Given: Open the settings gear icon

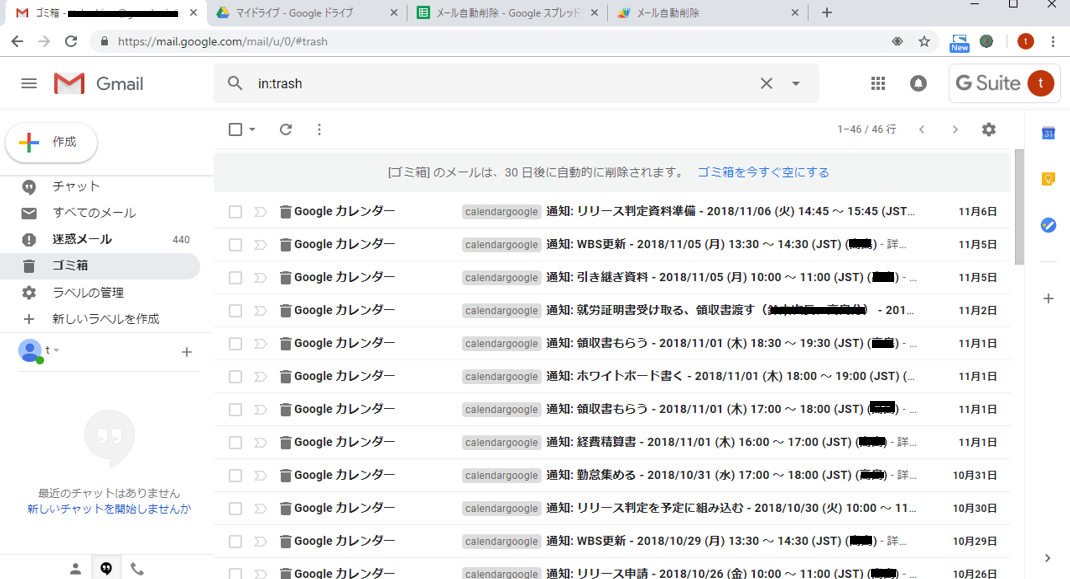Looking at the screenshot, I should 989,129.
